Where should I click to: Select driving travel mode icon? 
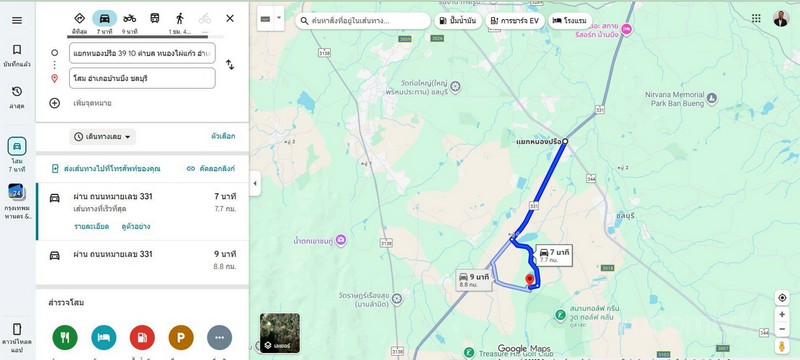coord(105,18)
